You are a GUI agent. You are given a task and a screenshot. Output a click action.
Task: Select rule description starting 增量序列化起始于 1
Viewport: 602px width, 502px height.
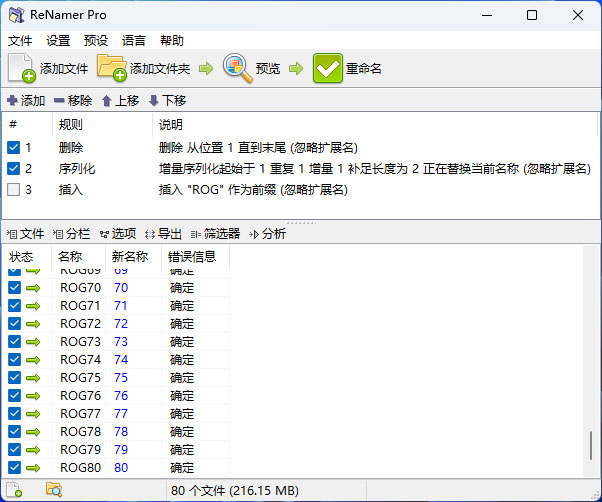point(375,168)
